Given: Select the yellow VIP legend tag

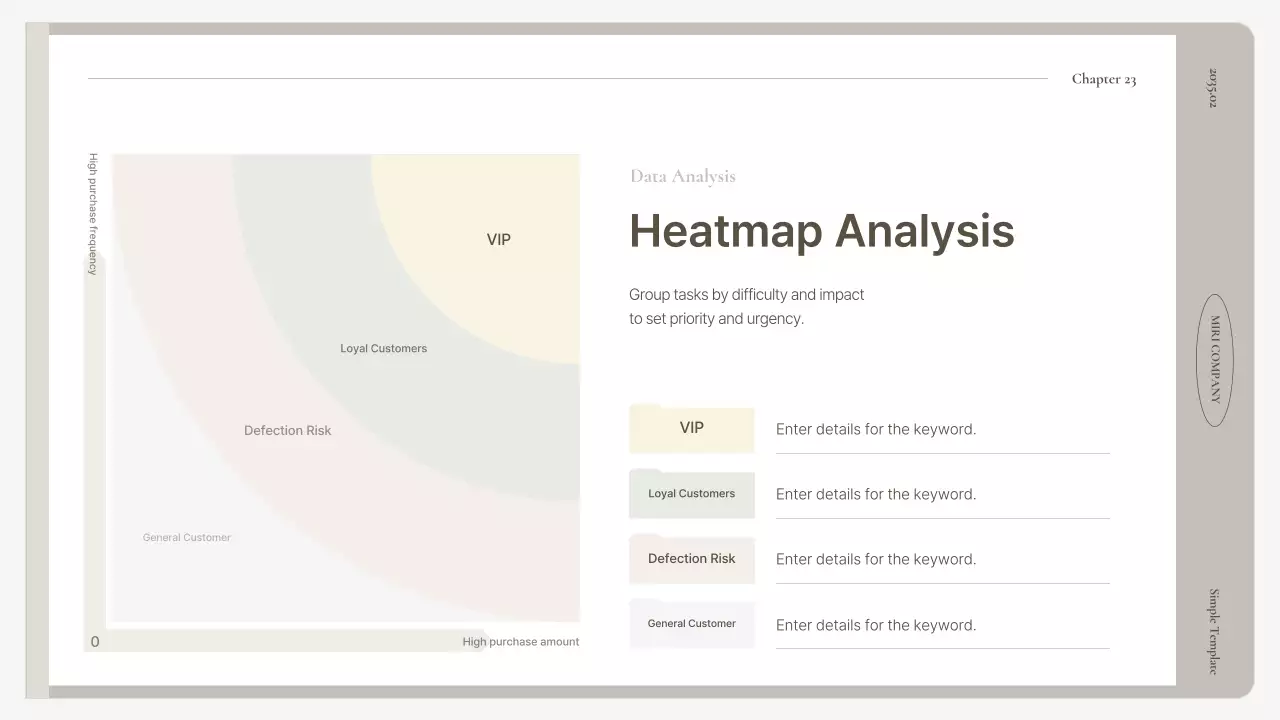Looking at the screenshot, I should pyautogui.click(x=691, y=429).
